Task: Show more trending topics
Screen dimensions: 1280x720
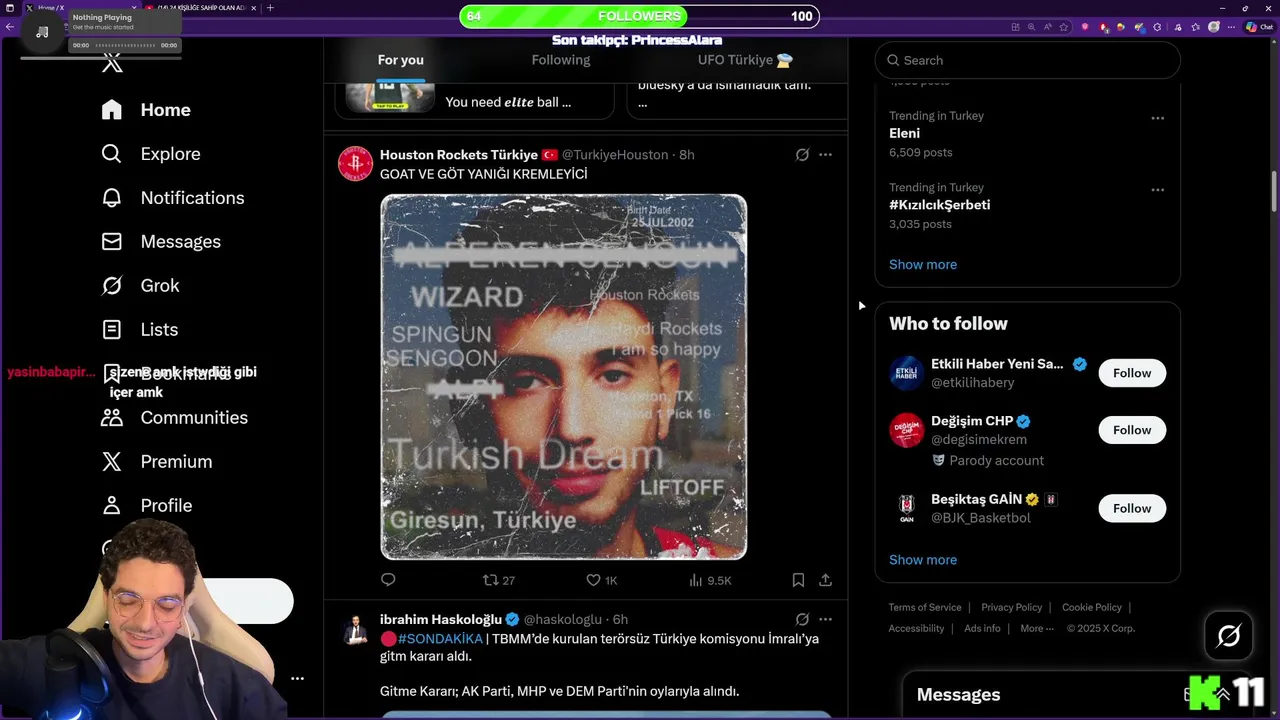Action: pyautogui.click(x=923, y=265)
